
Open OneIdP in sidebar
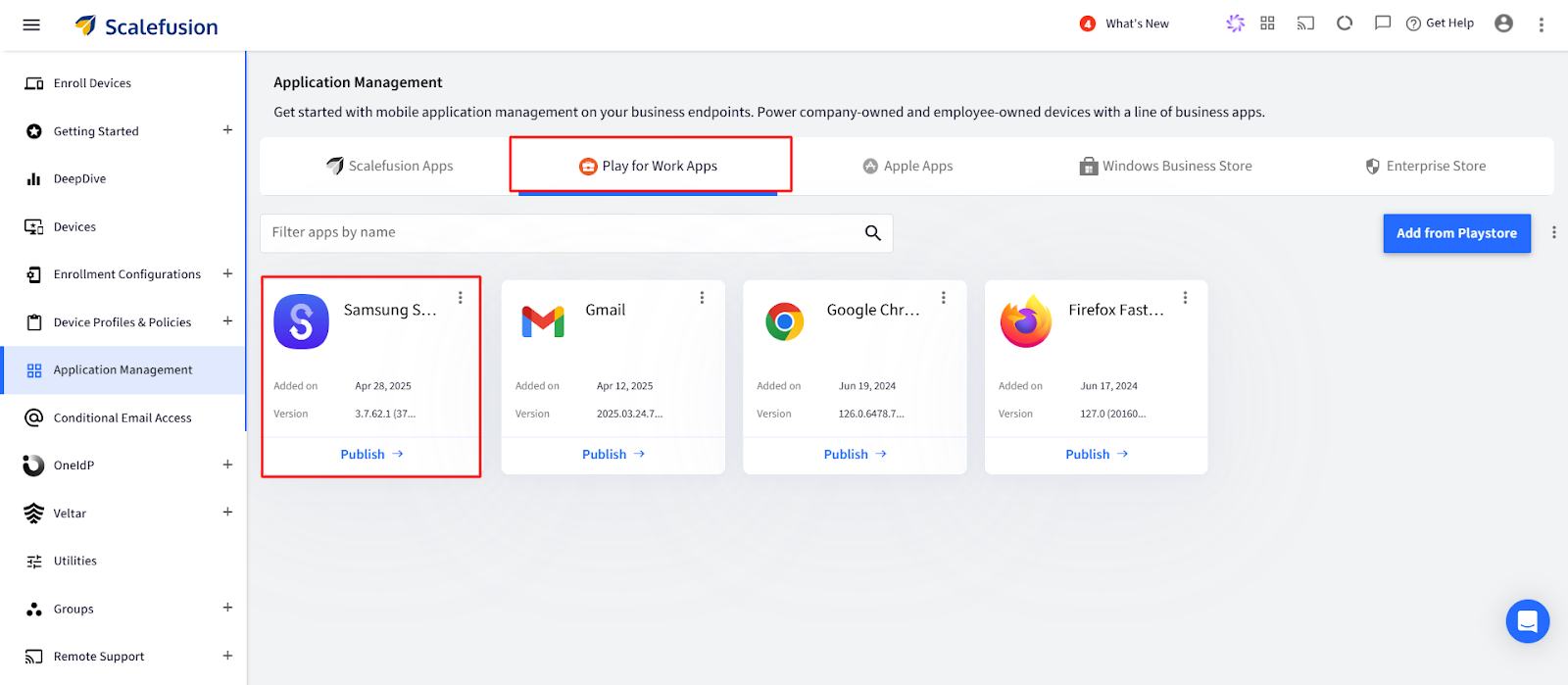pyautogui.click(x=73, y=465)
